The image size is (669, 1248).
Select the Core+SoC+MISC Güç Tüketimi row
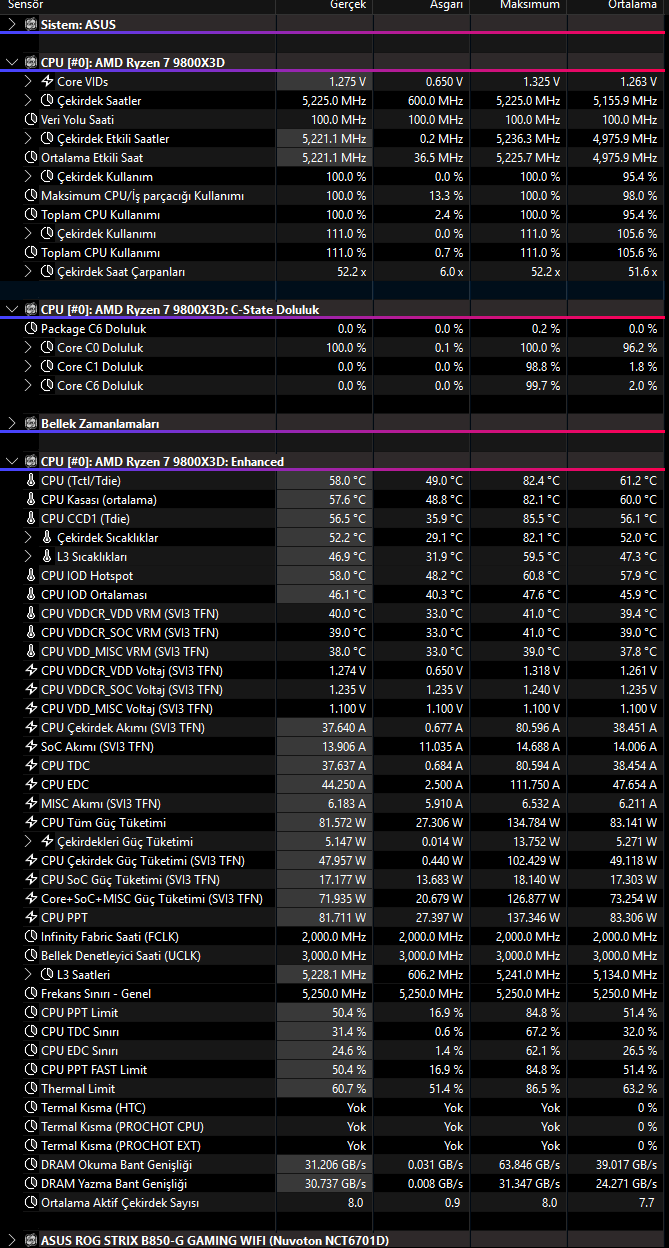[x=333, y=899]
